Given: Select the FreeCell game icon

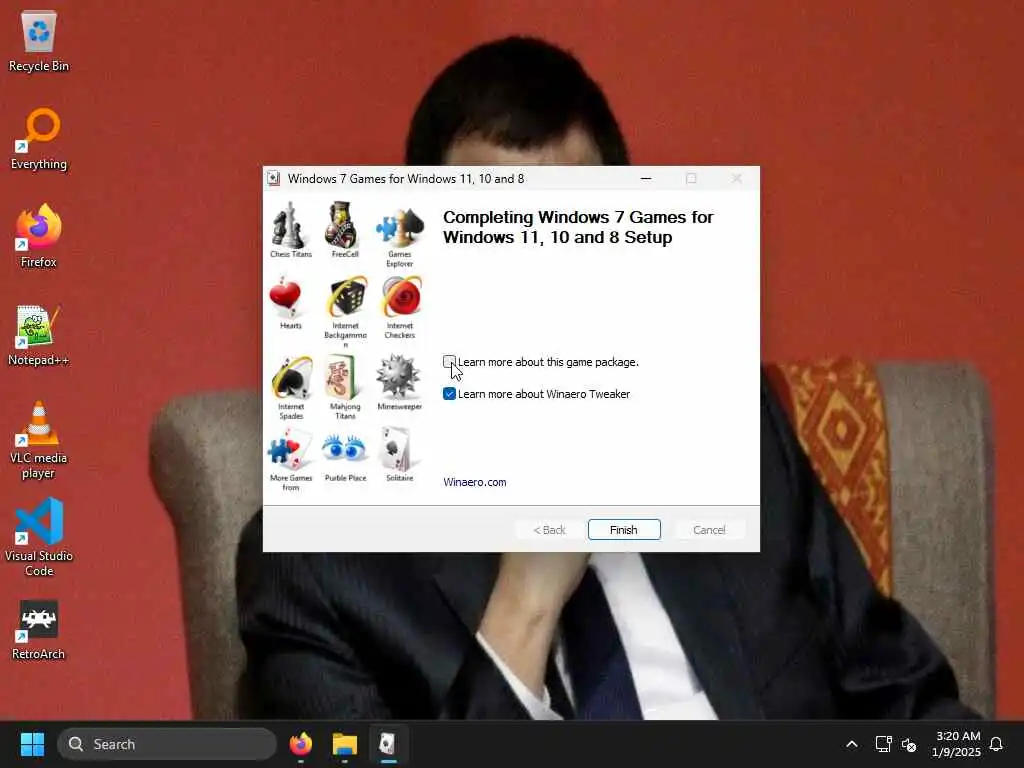Looking at the screenshot, I should pos(342,225).
